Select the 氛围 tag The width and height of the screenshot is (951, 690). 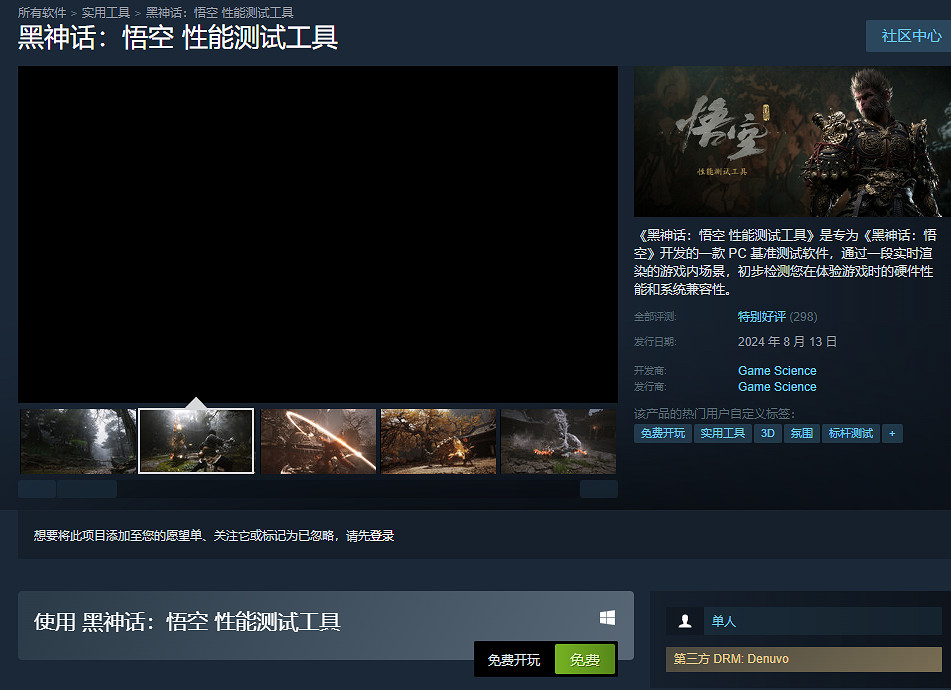802,433
